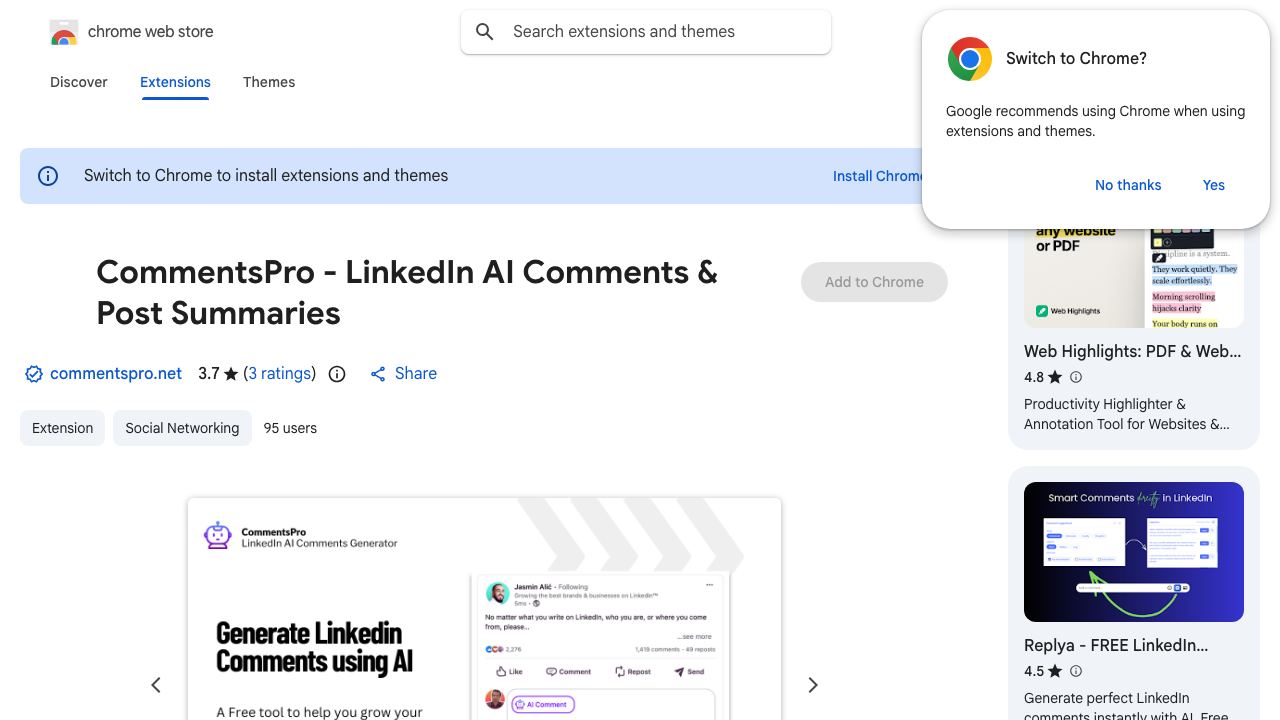Click CommentsPro extension title heading
1280x720 pixels.
coord(407,293)
